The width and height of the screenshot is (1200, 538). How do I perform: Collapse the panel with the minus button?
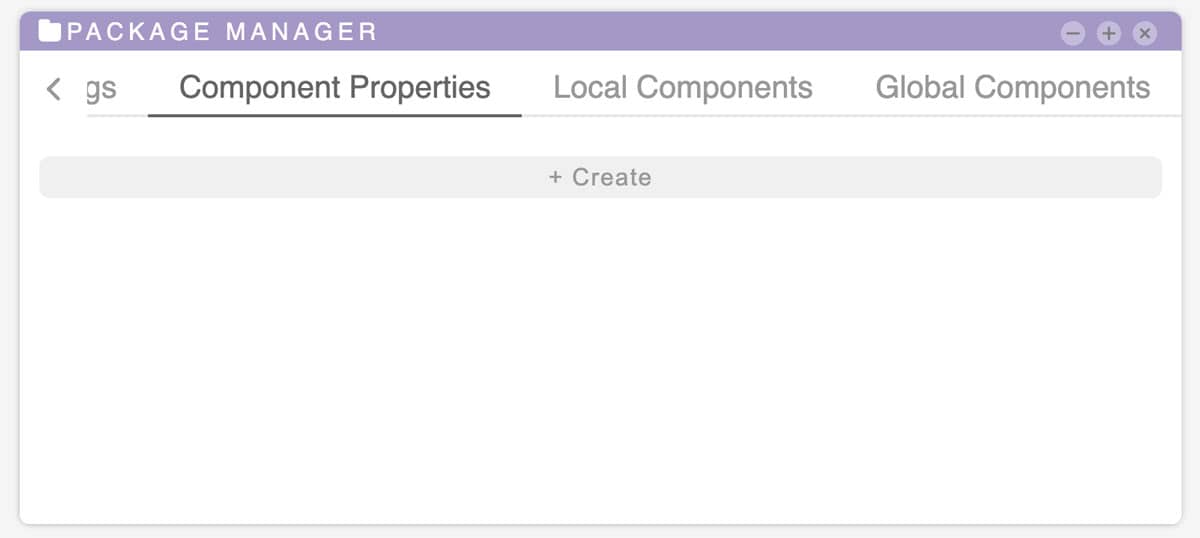pos(1073,33)
